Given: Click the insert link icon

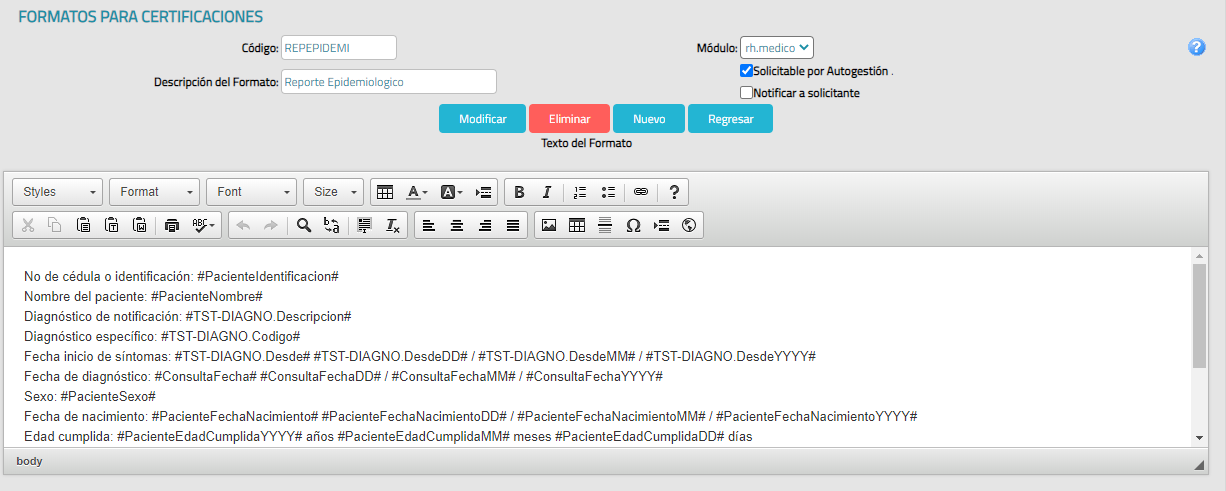Looking at the screenshot, I should (641, 192).
